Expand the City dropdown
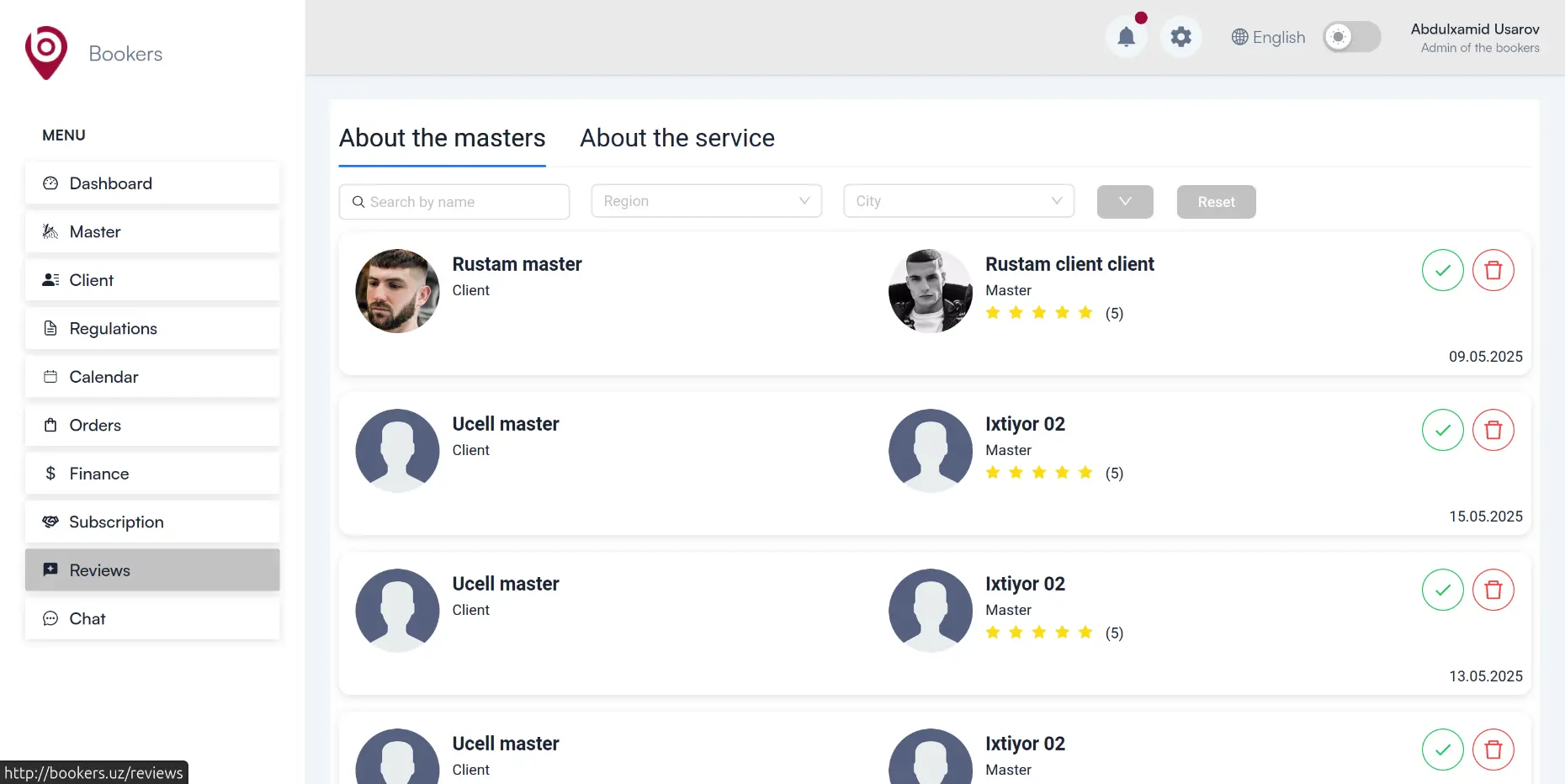The image size is (1565, 784). tap(958, 201)
